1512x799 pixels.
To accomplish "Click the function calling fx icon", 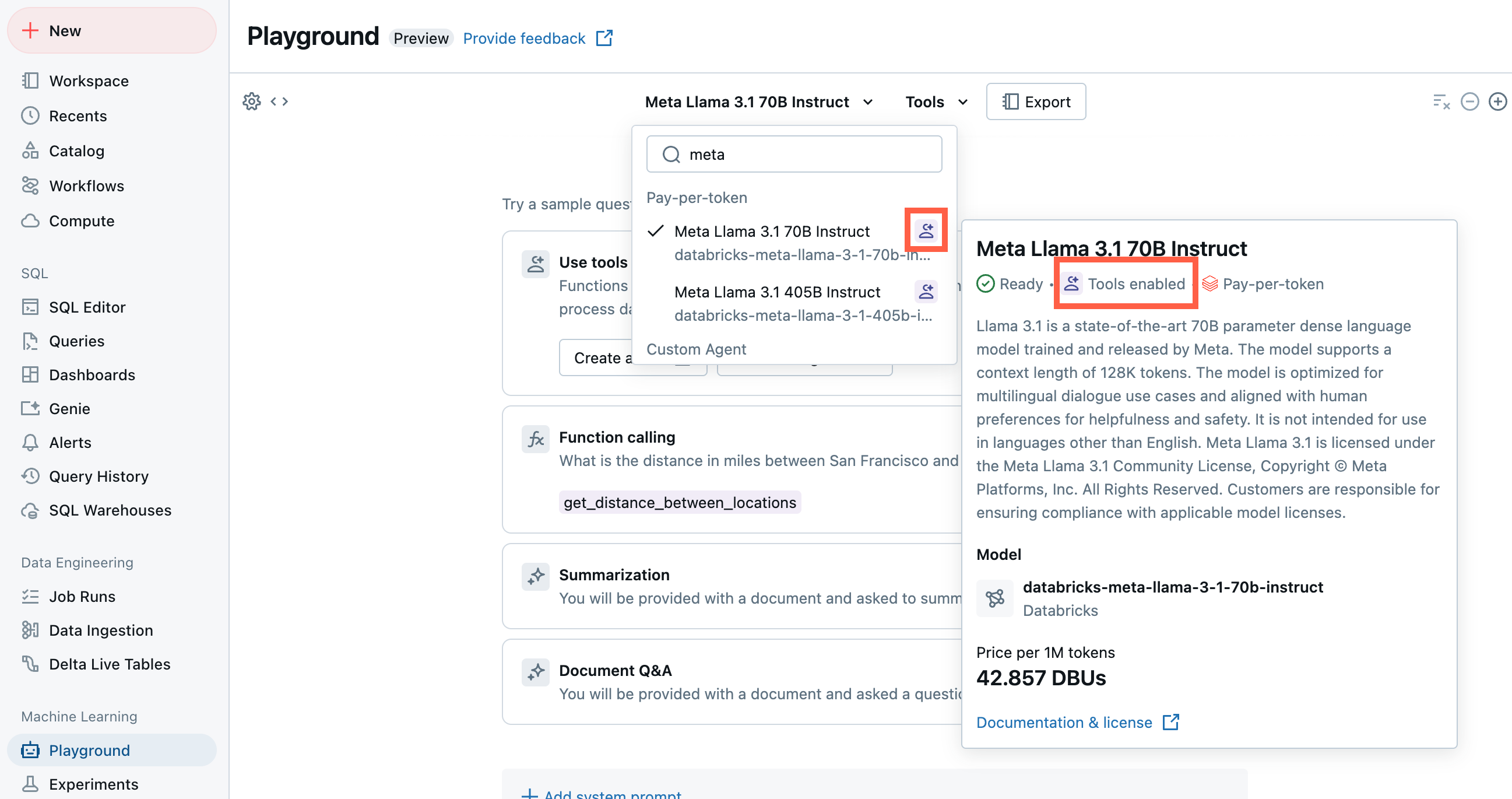I will pos(535,437).
